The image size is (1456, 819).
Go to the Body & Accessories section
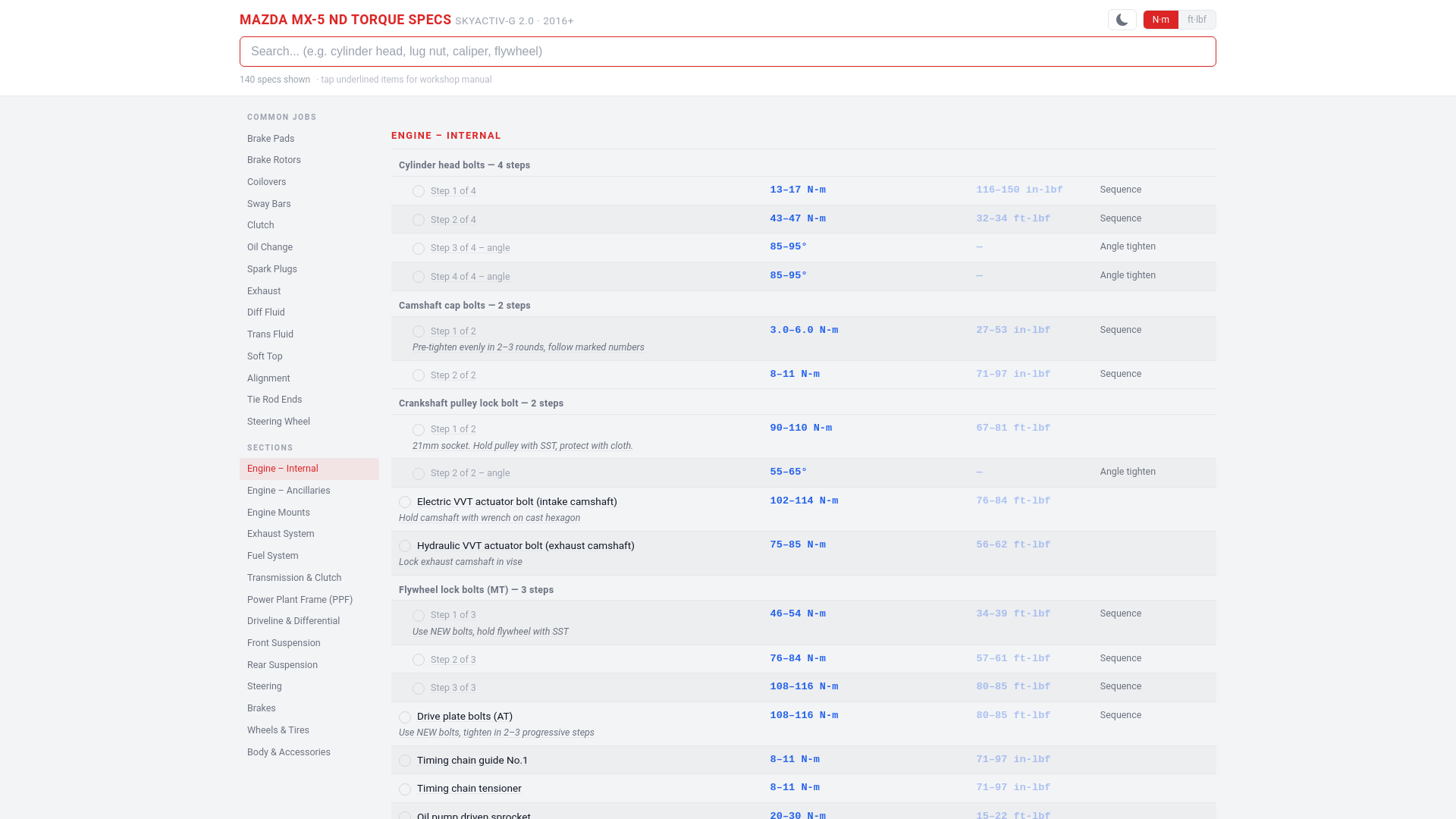309,752
